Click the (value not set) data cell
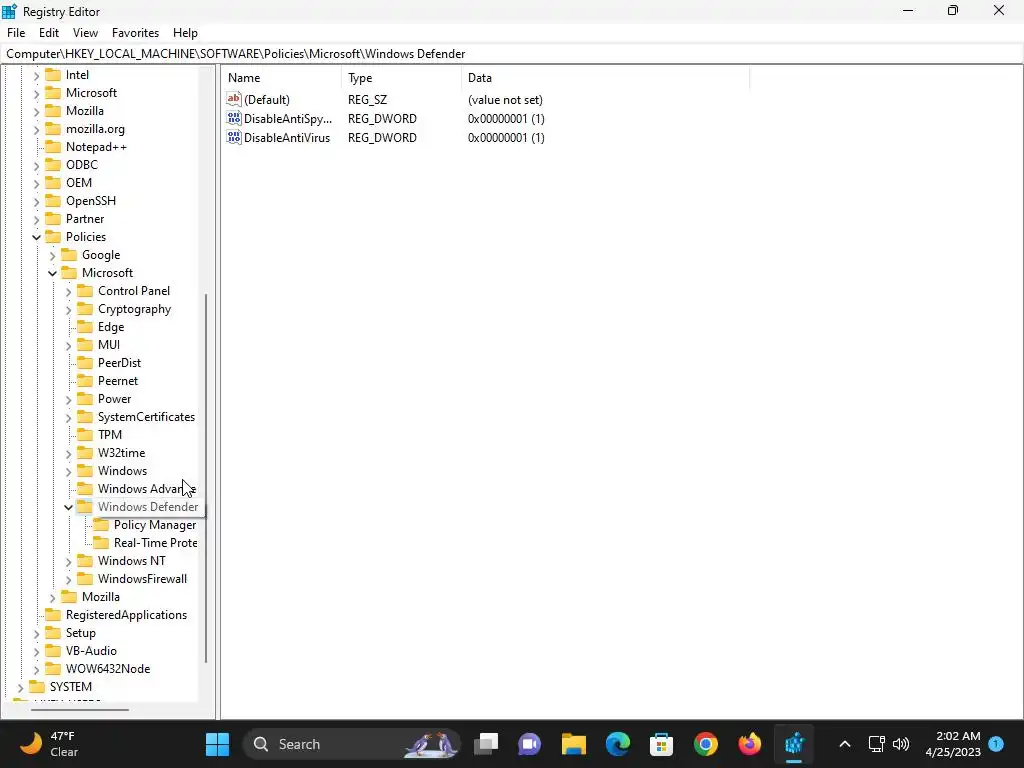The image size is (1024, 768). (505, 100)
